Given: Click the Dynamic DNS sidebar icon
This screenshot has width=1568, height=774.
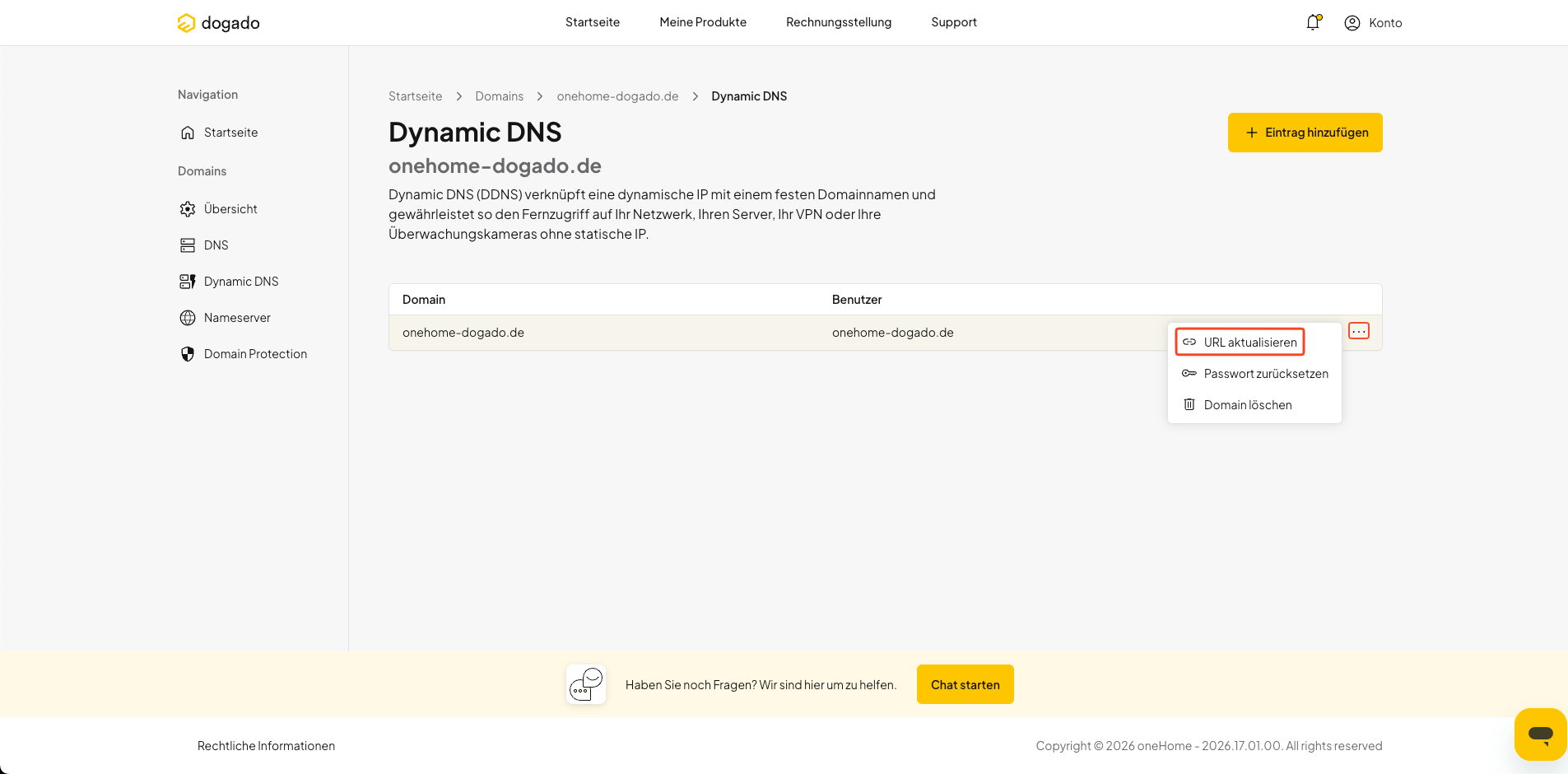Looking at the screenshot, I should 188,282.
